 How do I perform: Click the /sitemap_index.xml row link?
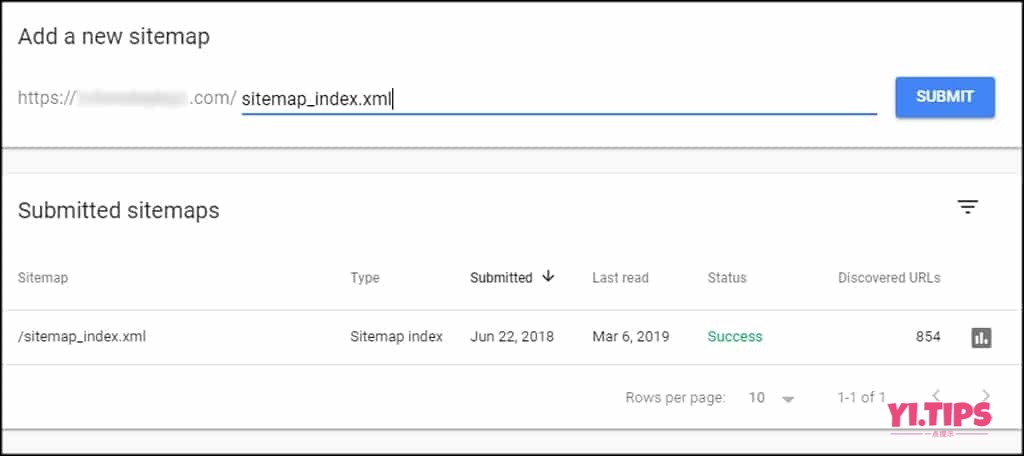tap(82, 337)
